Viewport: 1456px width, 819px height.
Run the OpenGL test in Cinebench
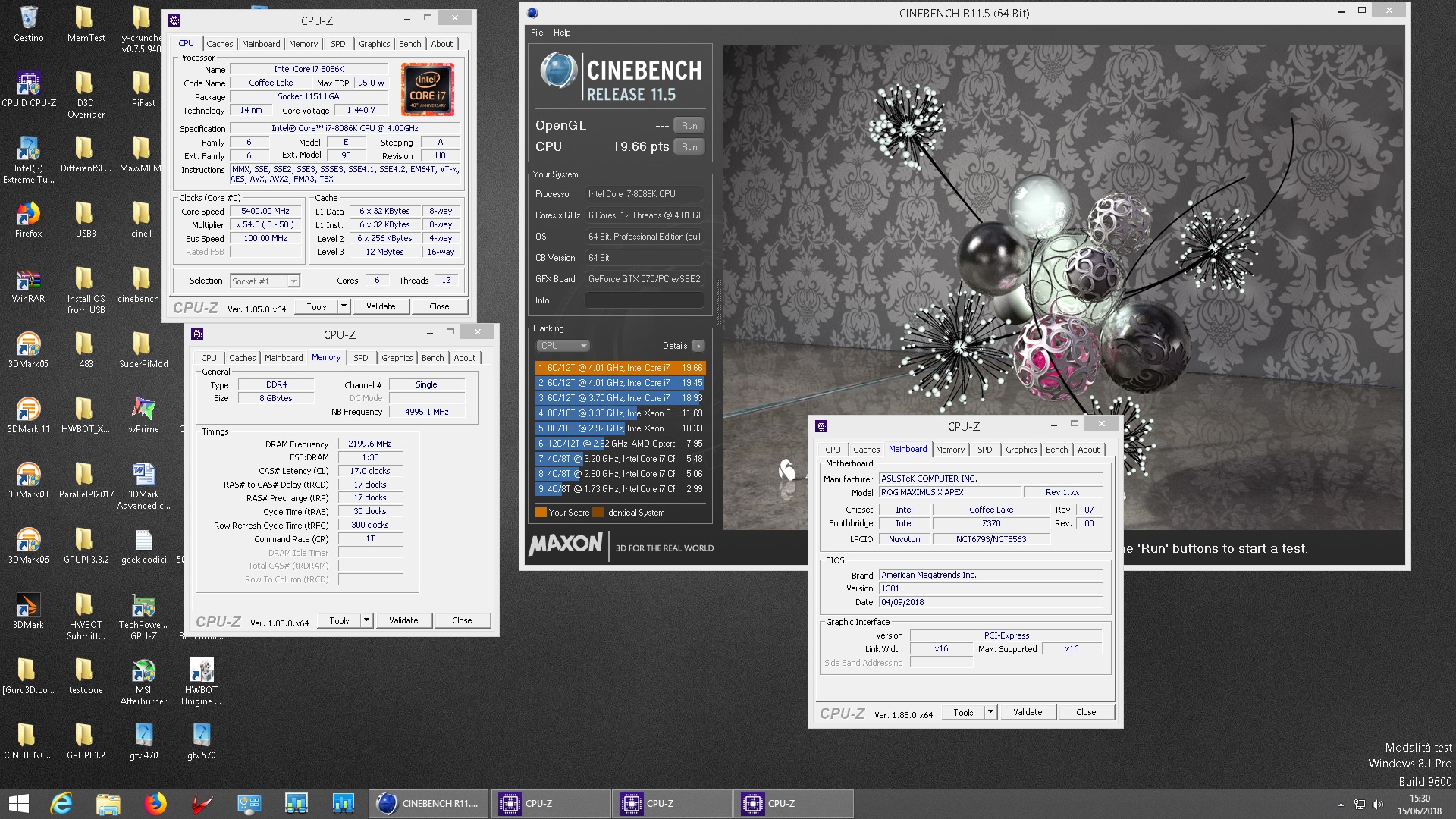click(x=689, y=126)
